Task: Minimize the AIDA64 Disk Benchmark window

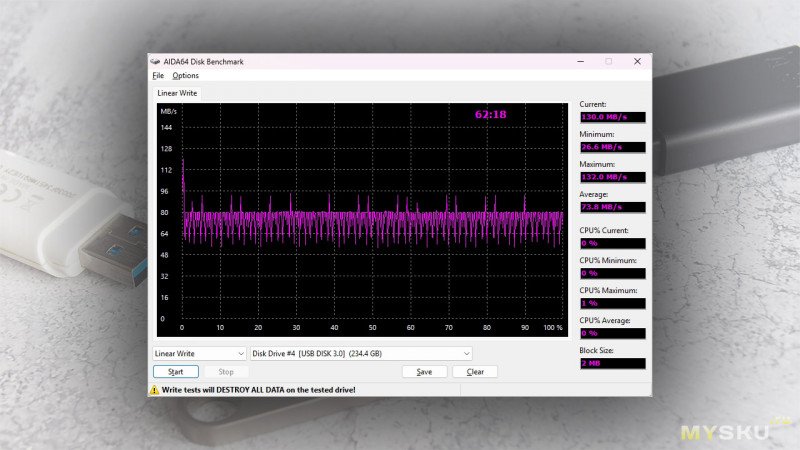Action: pos(579,61)
